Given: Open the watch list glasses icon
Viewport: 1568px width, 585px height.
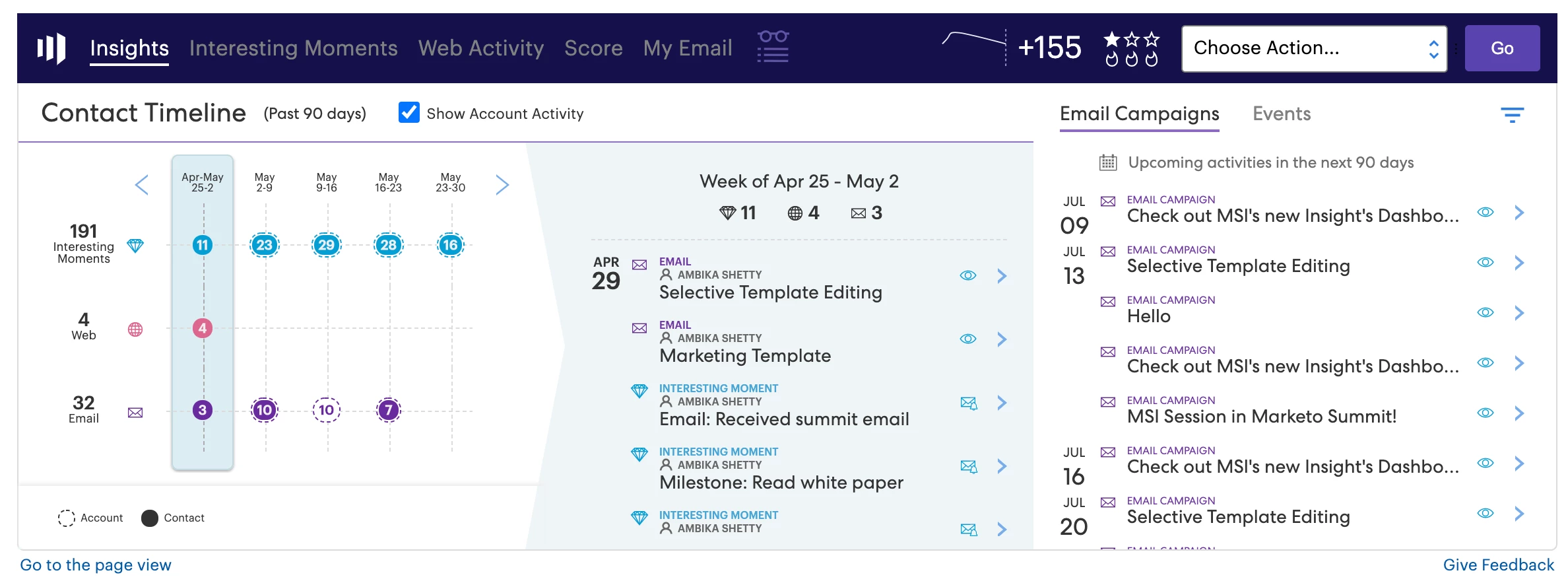Looking at the screenshot, I should click(773, 47).
